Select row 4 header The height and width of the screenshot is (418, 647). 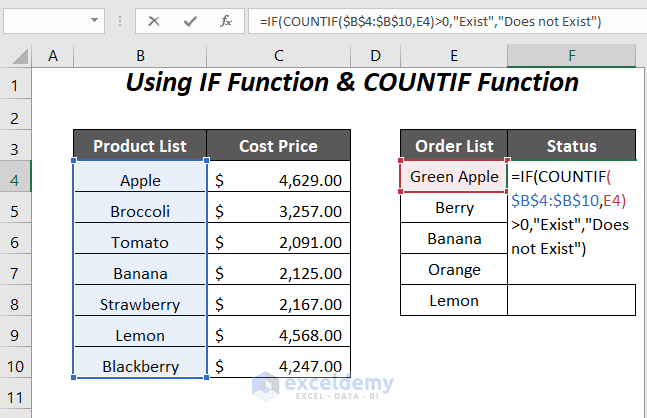click(15, 176)
